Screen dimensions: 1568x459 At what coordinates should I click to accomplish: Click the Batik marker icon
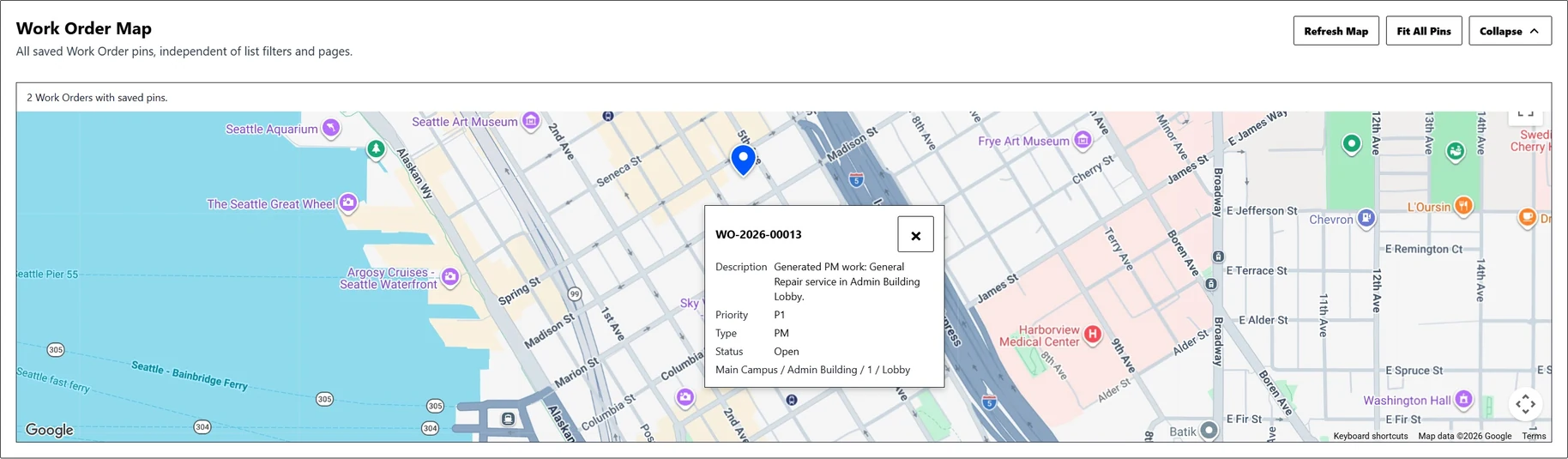(x=1209, y=430)
